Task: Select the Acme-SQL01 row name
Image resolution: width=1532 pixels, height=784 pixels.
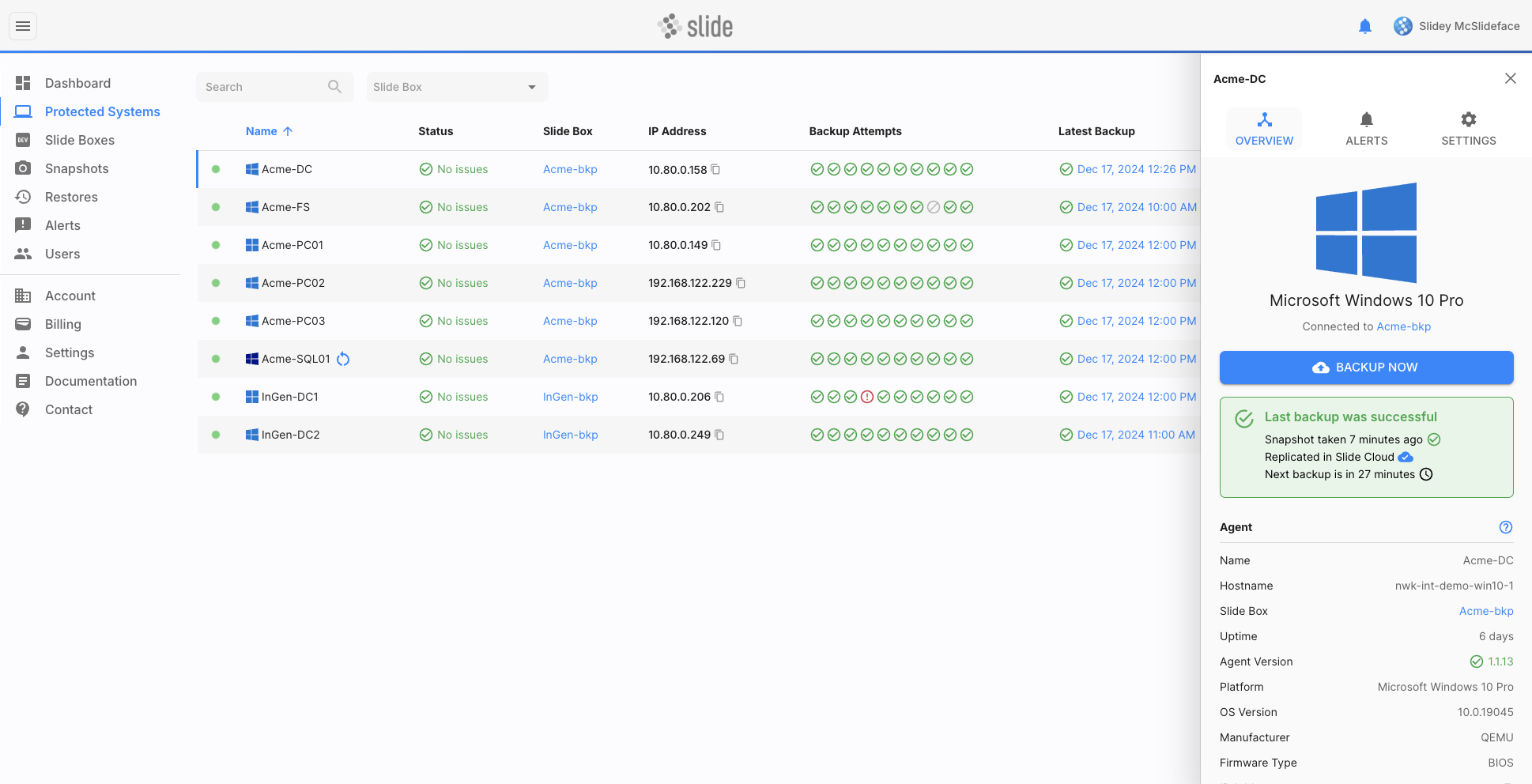Action: (x=296, y=359)
